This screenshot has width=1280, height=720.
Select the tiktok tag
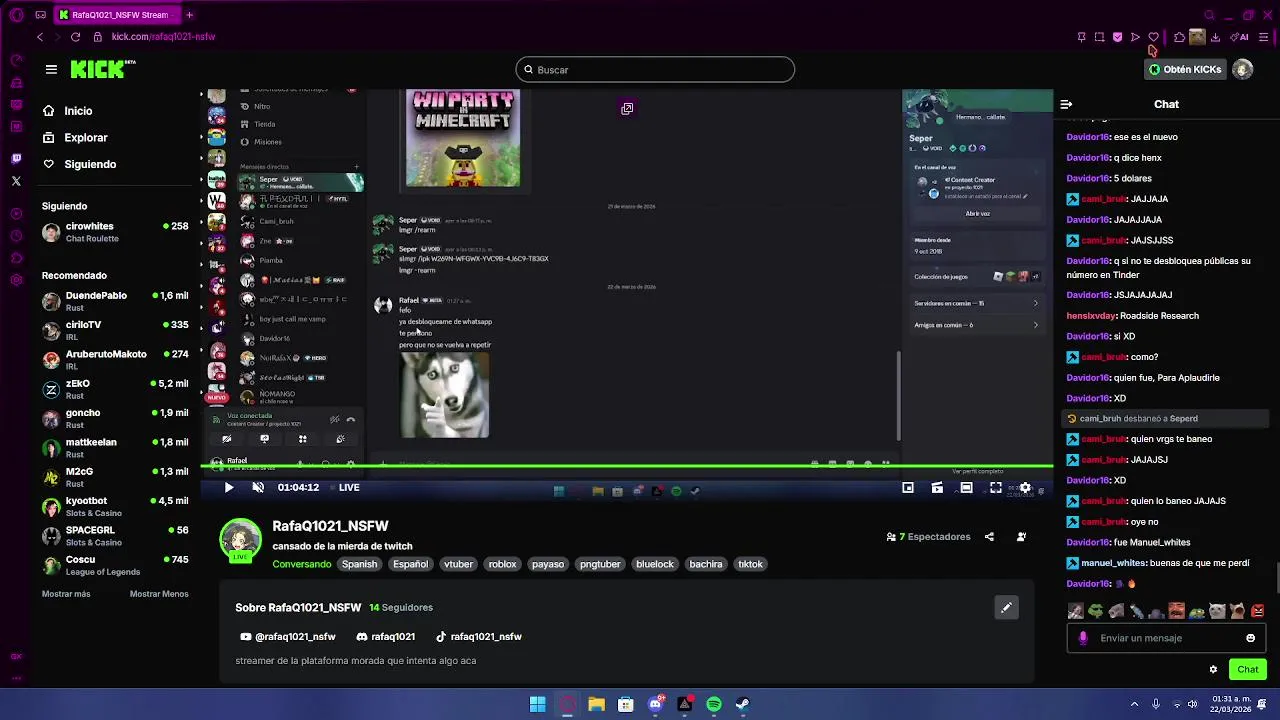[x=750, y=564]
